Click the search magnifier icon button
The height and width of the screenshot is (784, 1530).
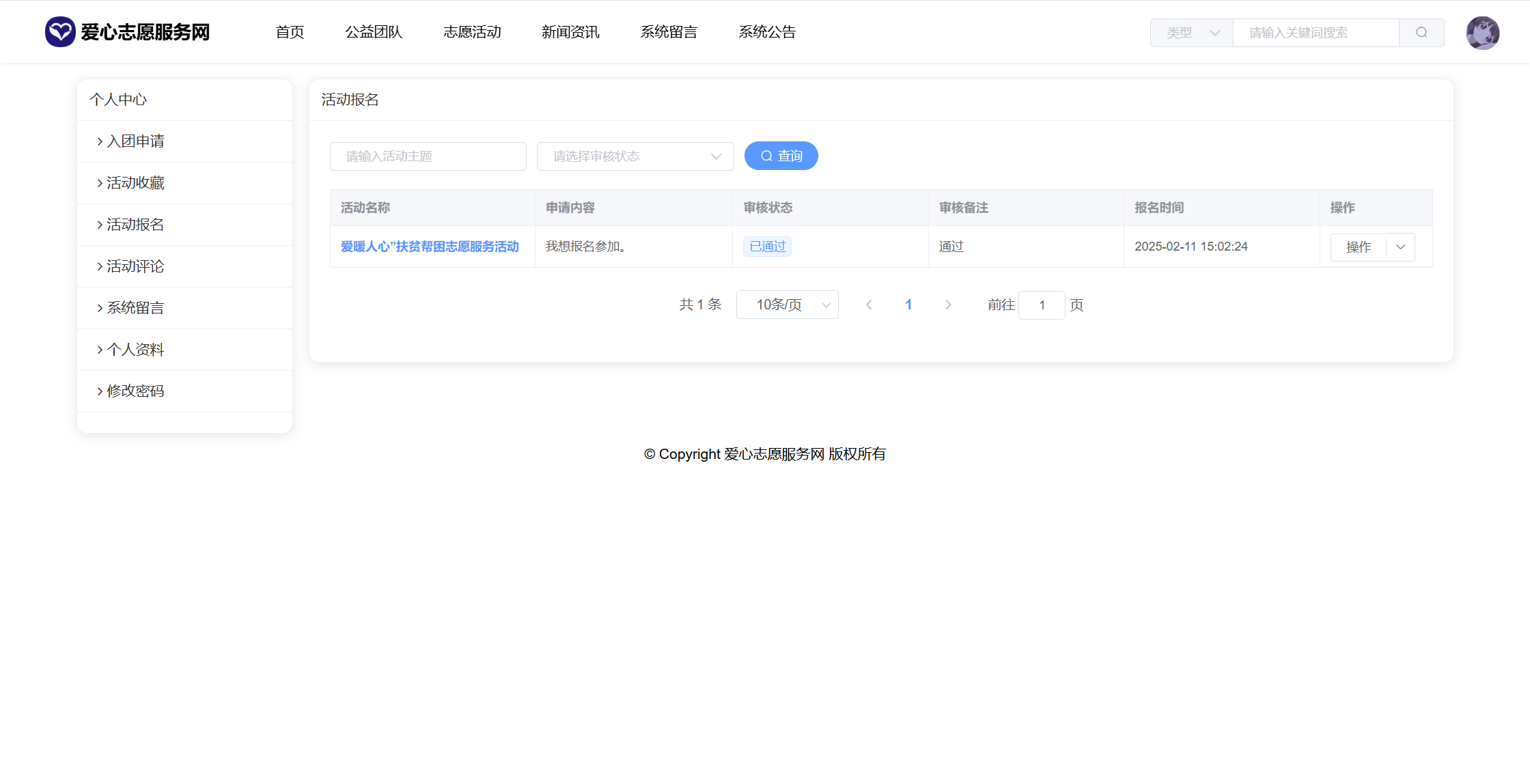pyautogui.click(x=1421, y=33)
